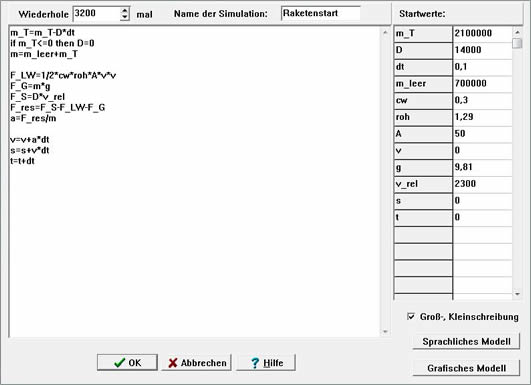
Task: Click the line m=m_leer+m_T
Action: (44, 54)
